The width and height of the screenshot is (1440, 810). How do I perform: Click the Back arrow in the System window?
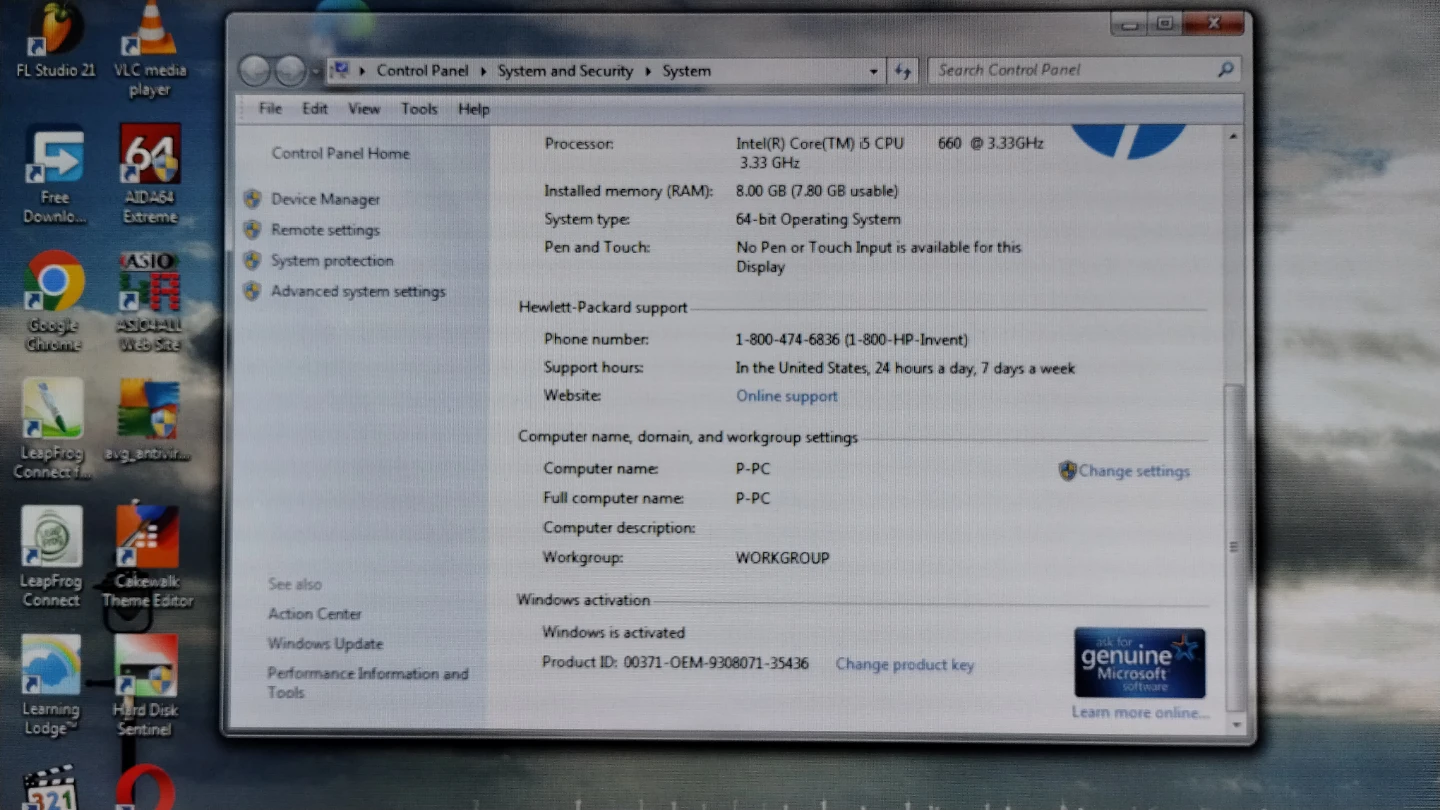point(255,71)
